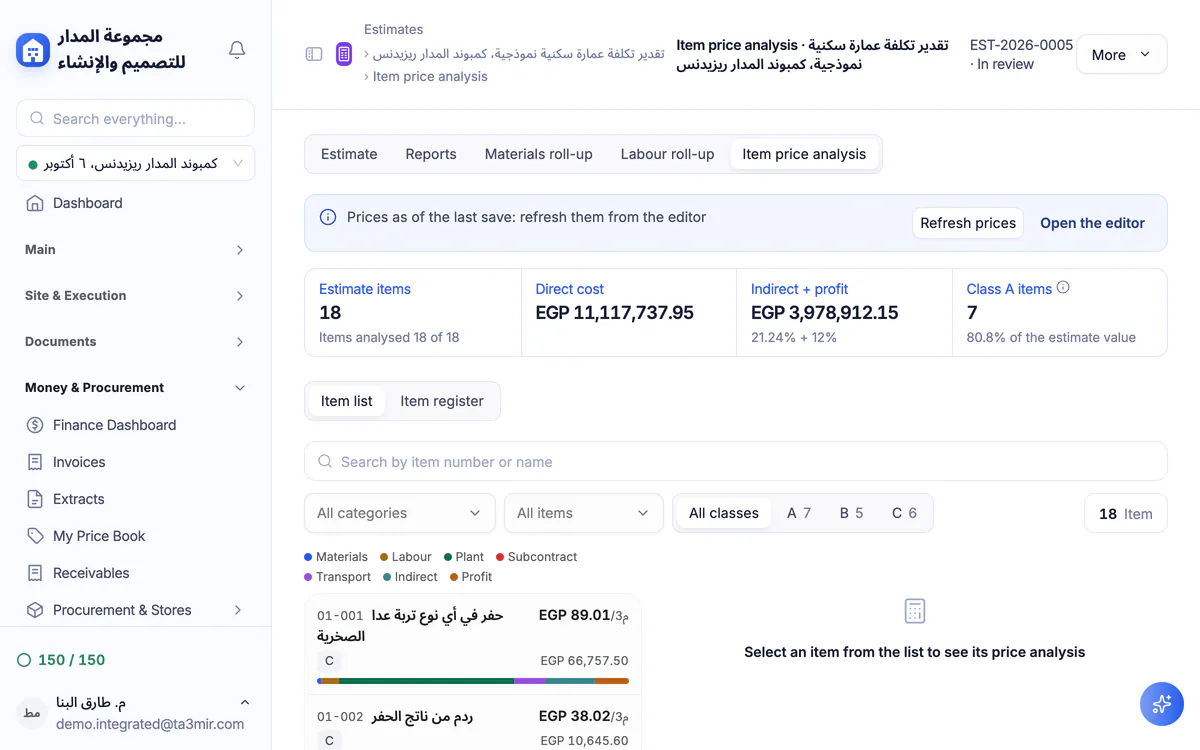Click the EST-2026-0005 estimate number
The width and height of the screenshot is (1200, 750).
pos(1022,45)
